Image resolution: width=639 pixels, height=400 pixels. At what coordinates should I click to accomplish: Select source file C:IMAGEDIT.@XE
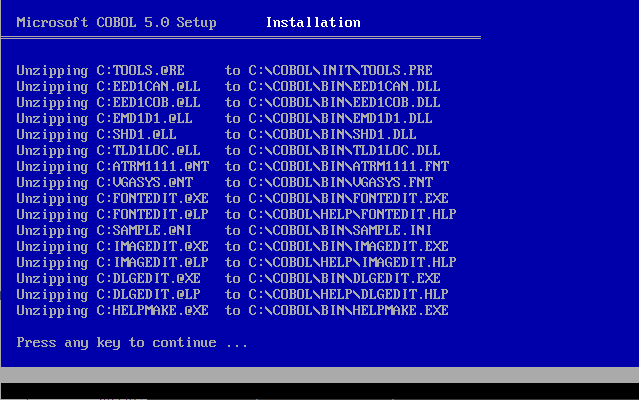click(152, 246)
